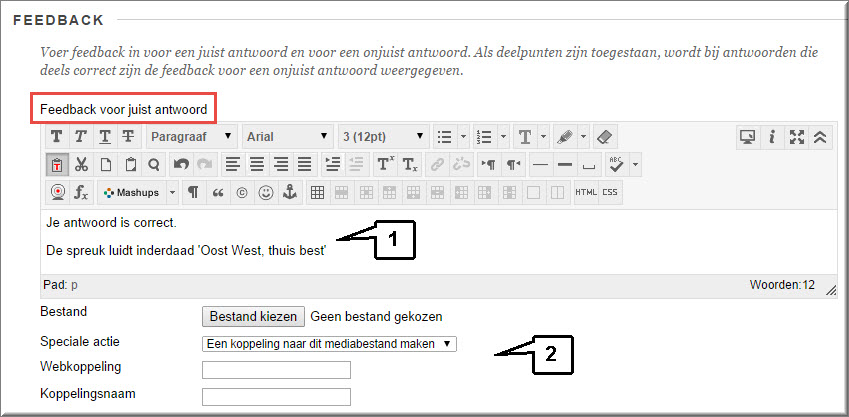Toggle strikethrough text formatting
Screen dimensions: 849x417
point(128,137)
